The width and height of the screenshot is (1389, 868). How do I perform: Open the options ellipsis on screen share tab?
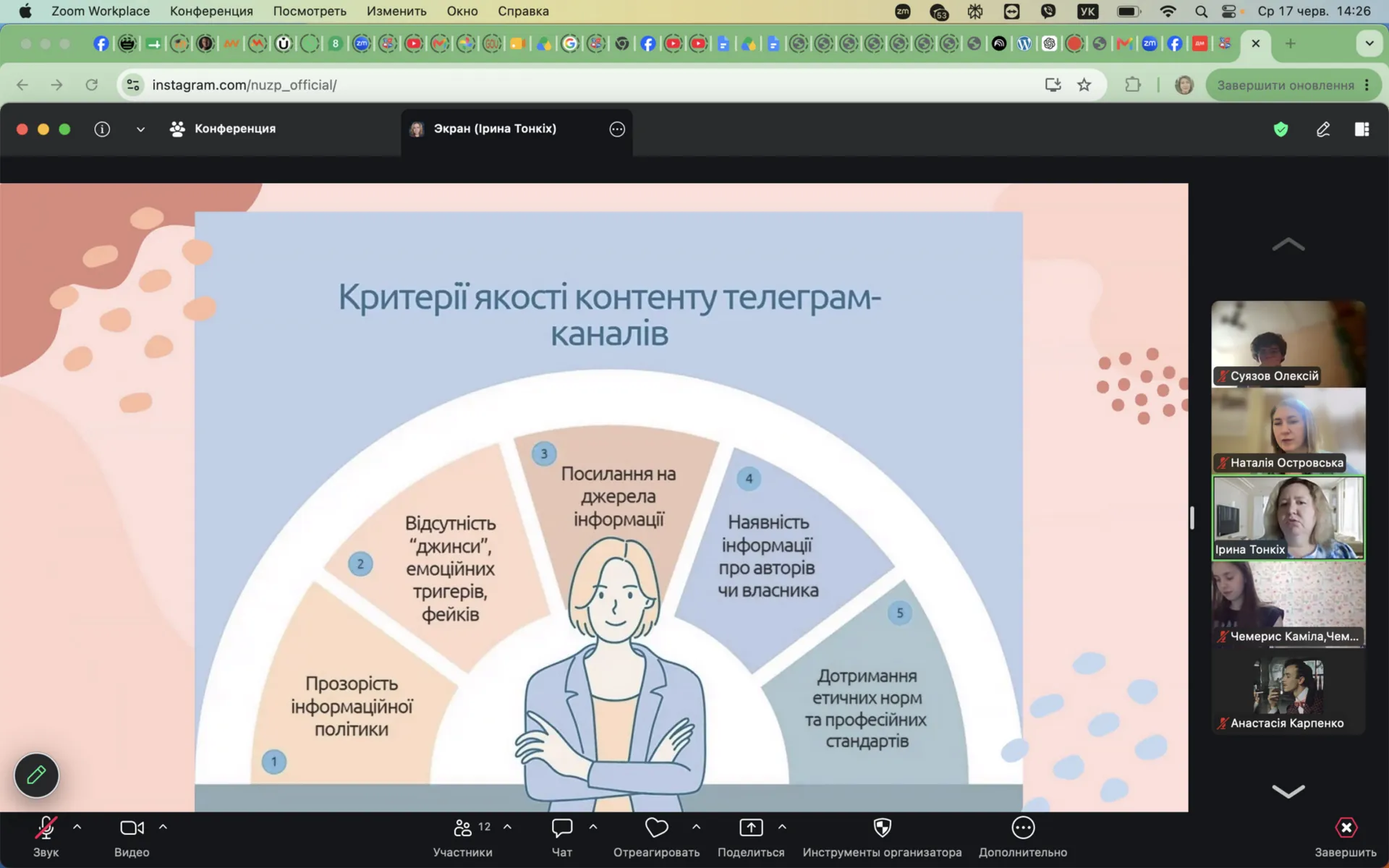[617, 129]
